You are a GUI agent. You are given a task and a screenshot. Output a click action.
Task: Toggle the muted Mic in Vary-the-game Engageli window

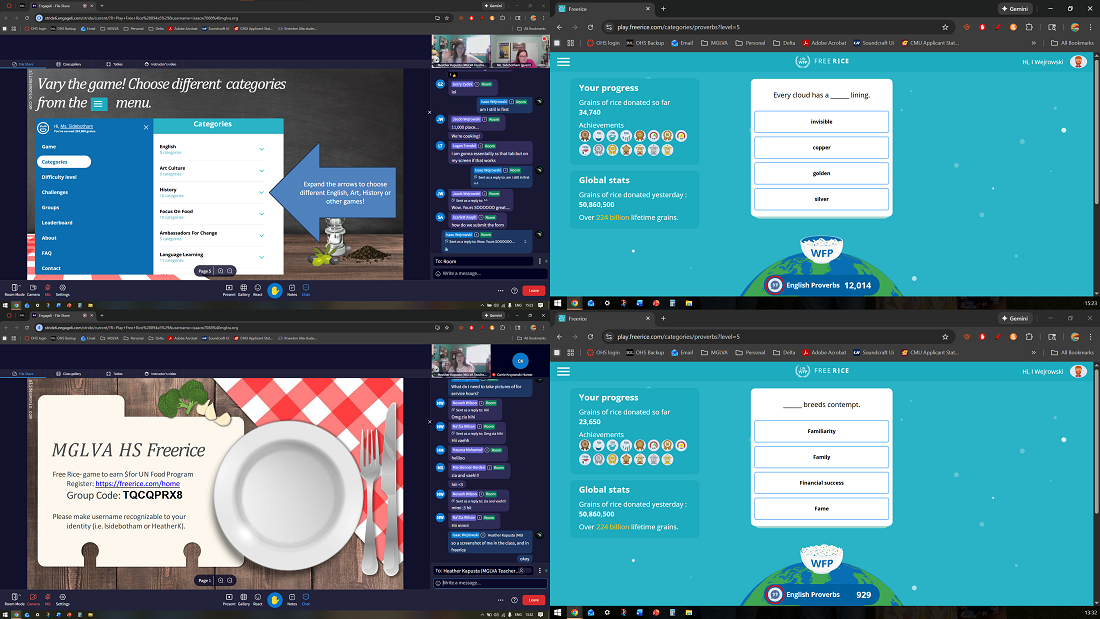click(x=48, y=289)
